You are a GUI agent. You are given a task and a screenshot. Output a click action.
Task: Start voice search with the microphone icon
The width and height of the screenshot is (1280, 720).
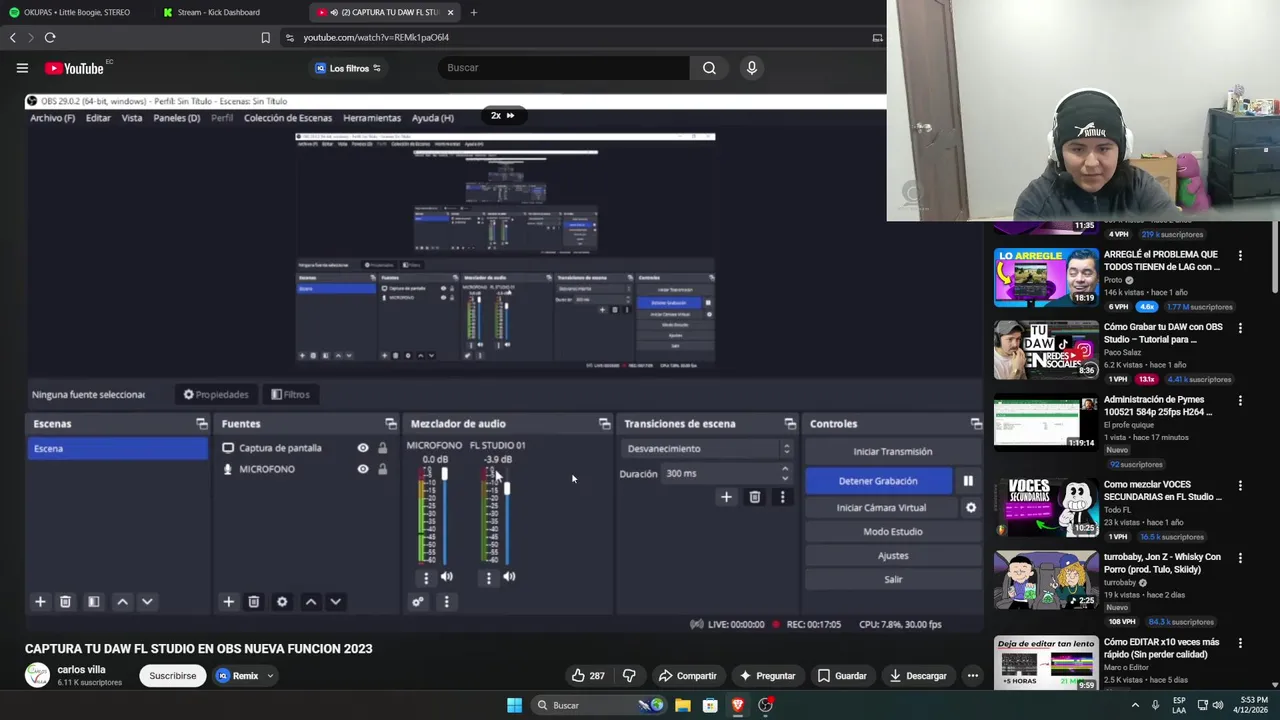(752, 68)
